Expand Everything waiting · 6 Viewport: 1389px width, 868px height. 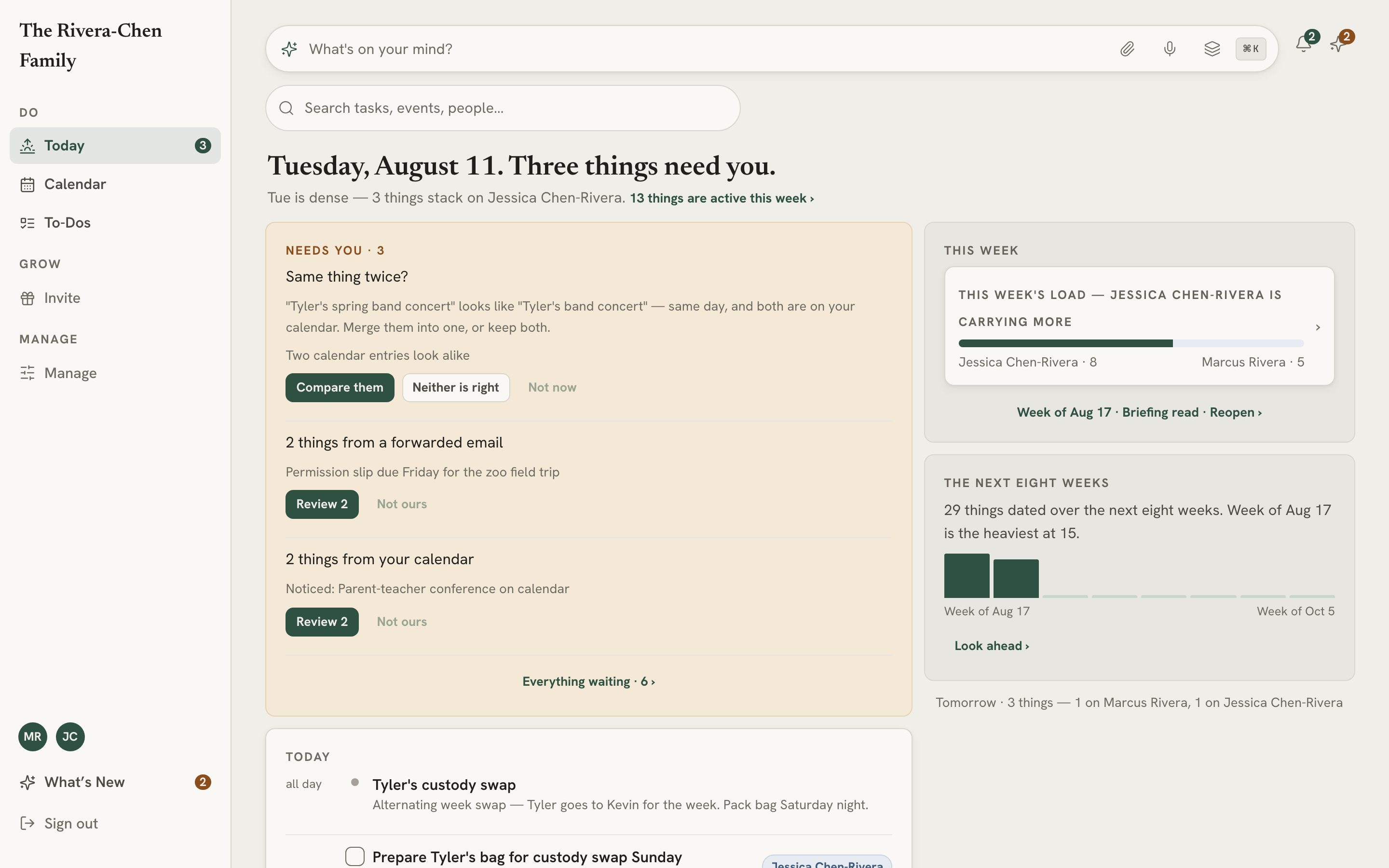coord(588,681)
